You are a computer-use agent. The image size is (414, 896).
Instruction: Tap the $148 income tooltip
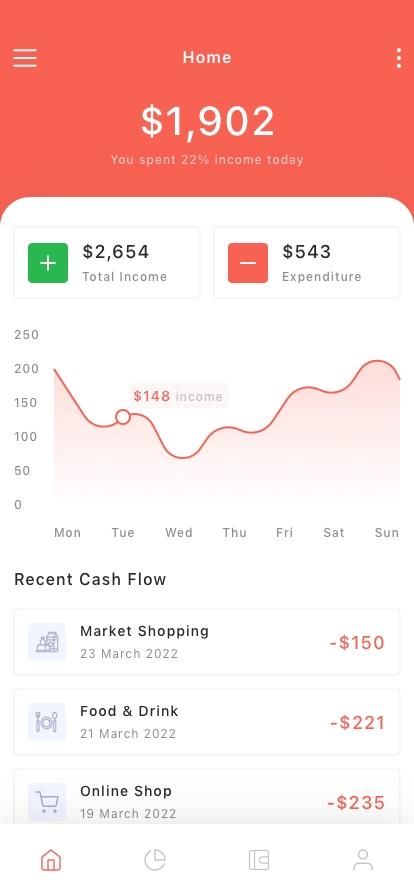coord(178,396)
